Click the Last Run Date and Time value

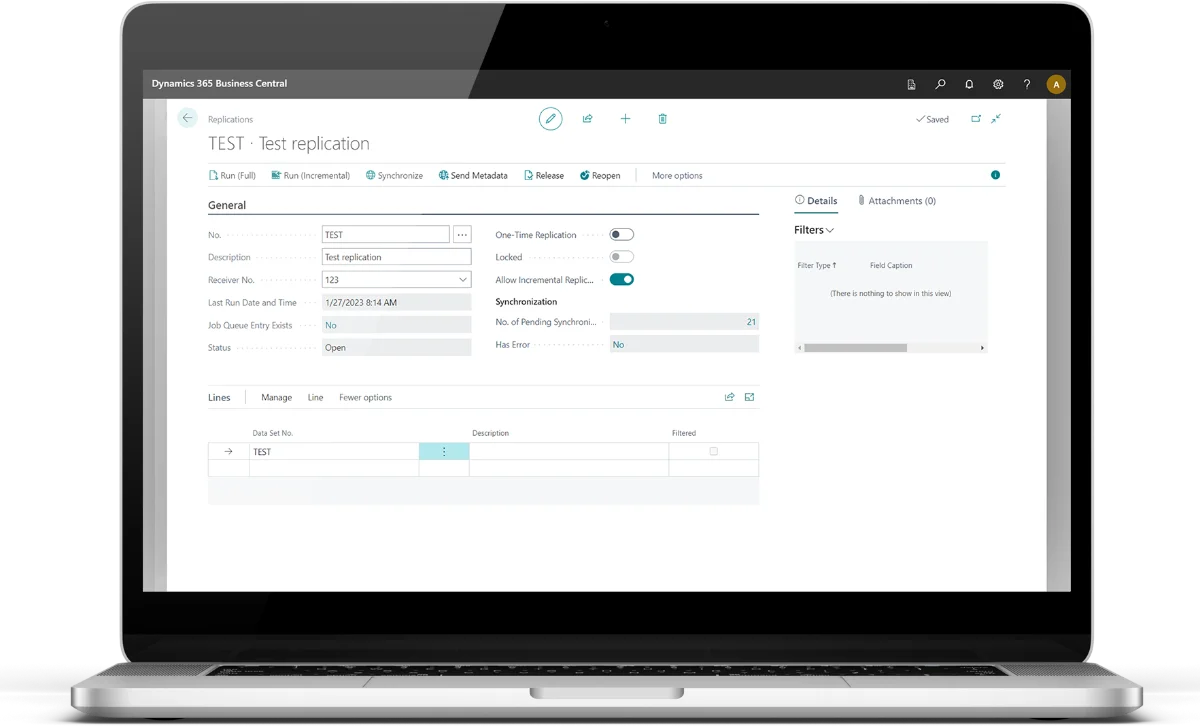click(396, 302)
